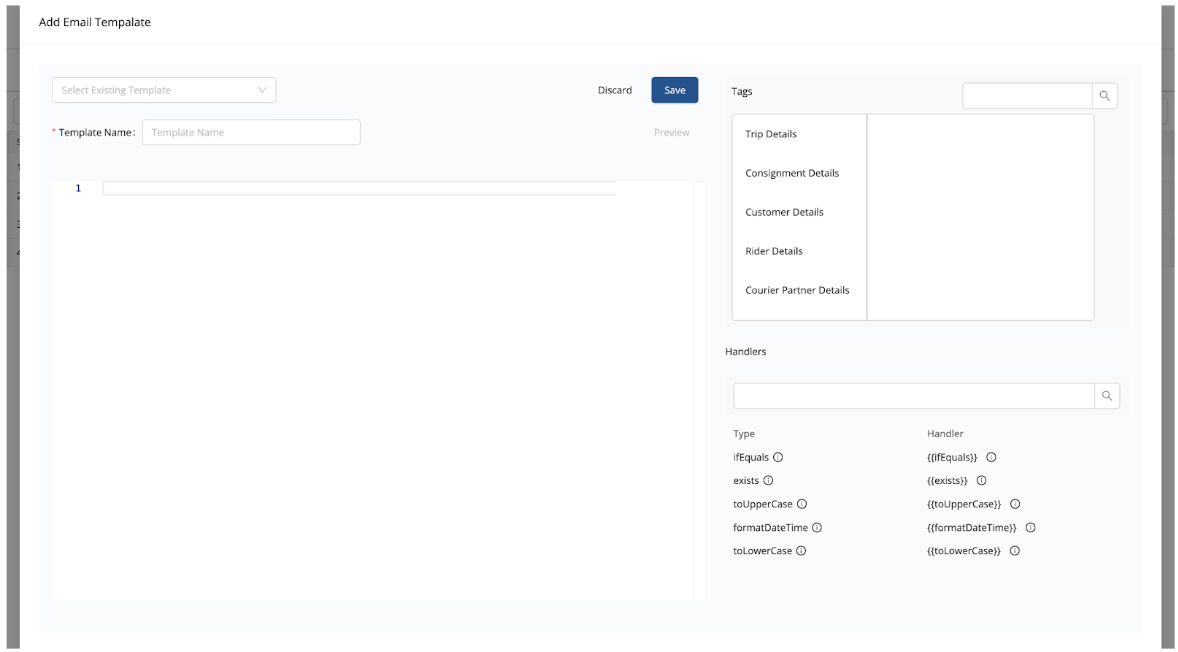Click info icon beside ifEquals type

pyautogui.click(x=778, y=457)
